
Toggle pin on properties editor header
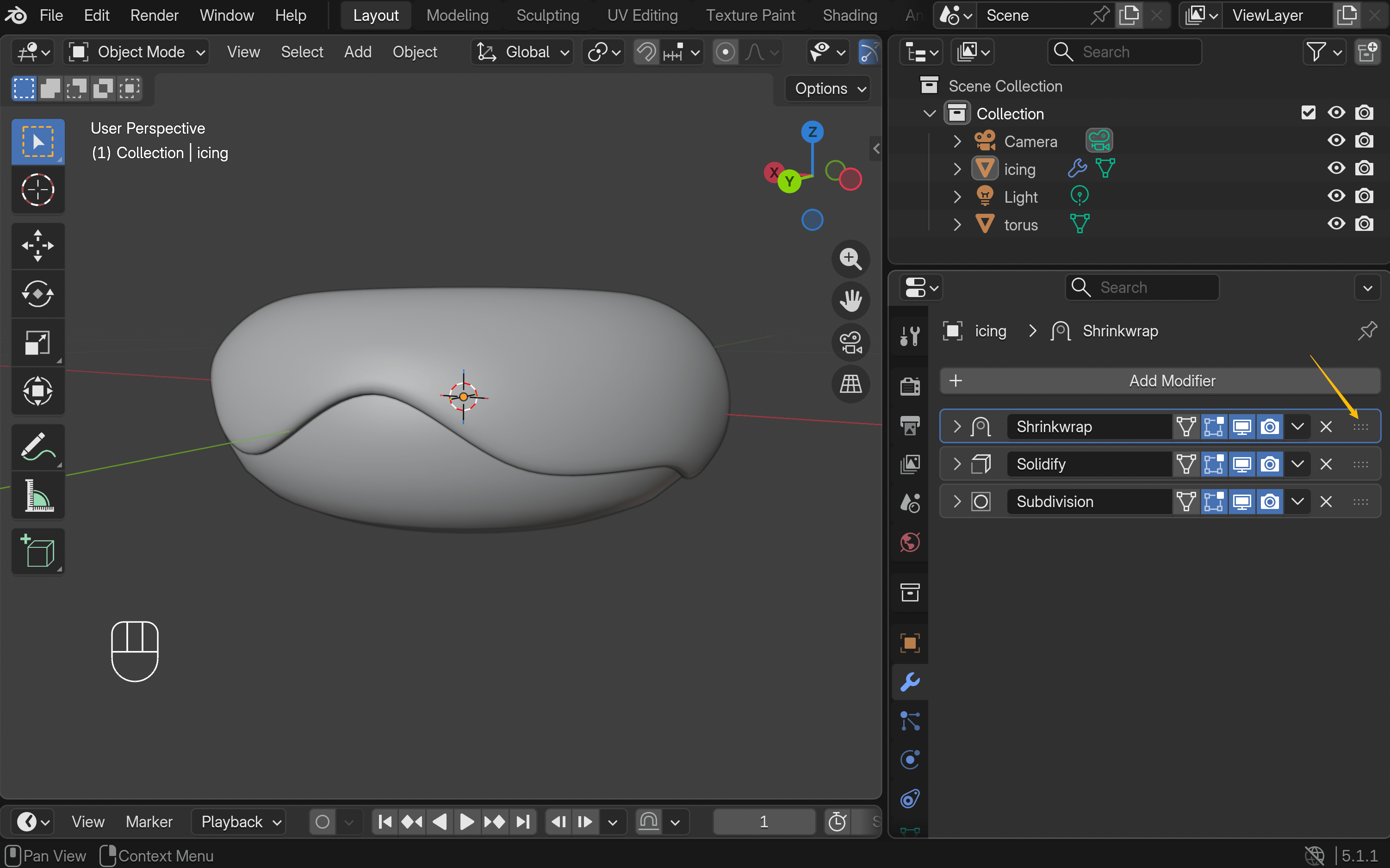[x=1367, y=331]
